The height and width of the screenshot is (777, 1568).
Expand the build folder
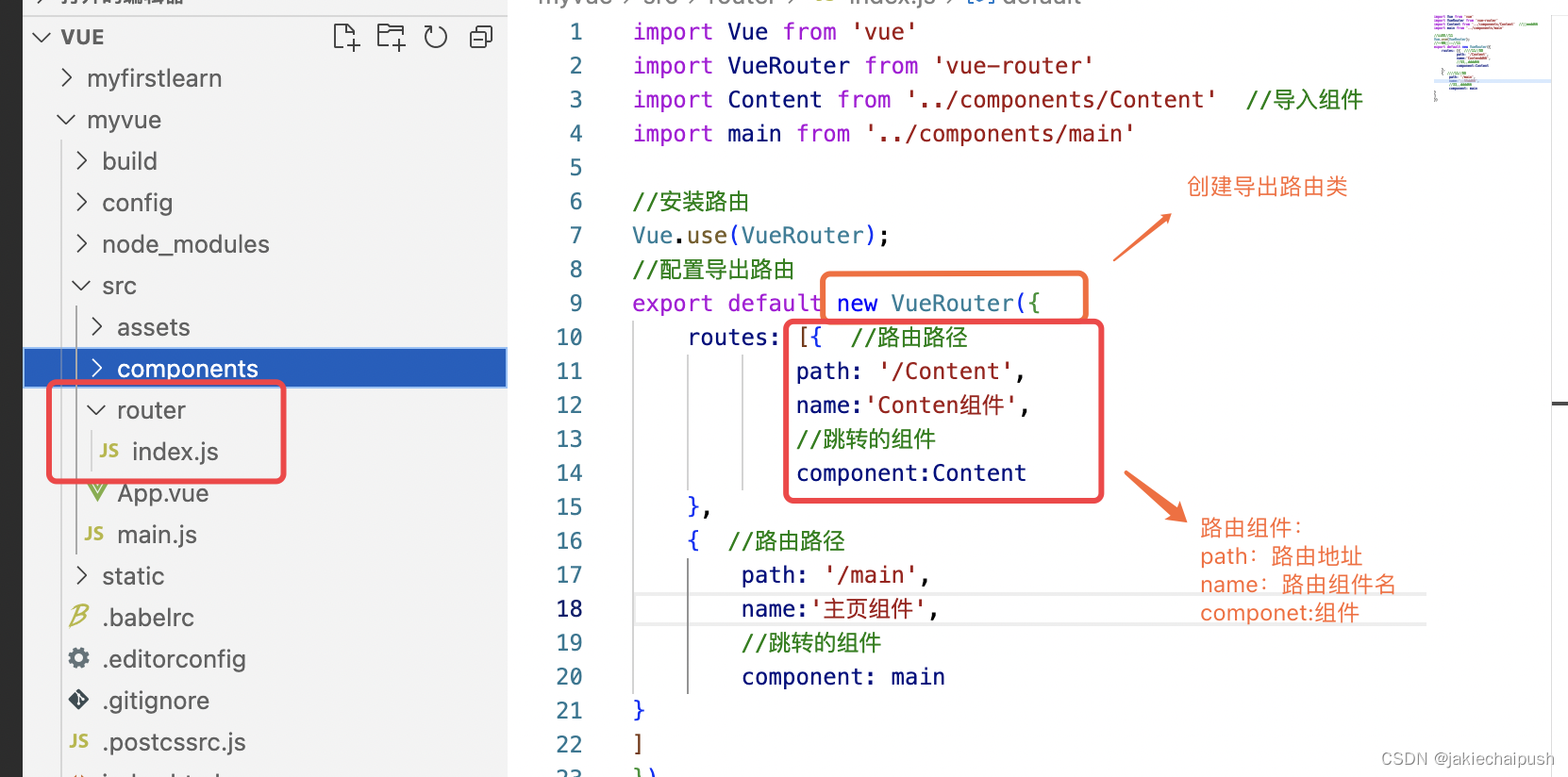tap(81, 161)
